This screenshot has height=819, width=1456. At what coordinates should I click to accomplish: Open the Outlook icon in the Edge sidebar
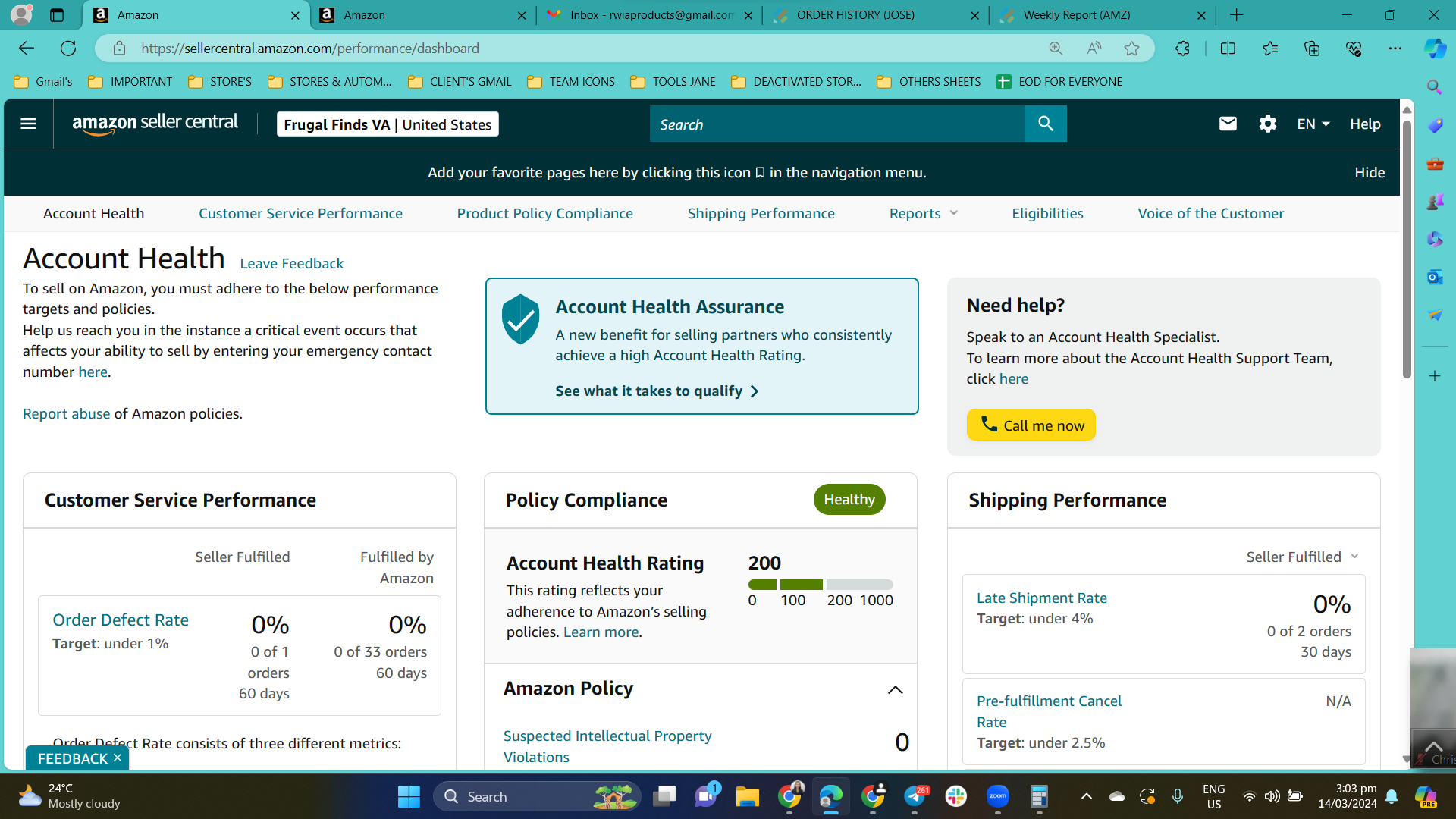pyautogui.click(x=1435, y=277)
